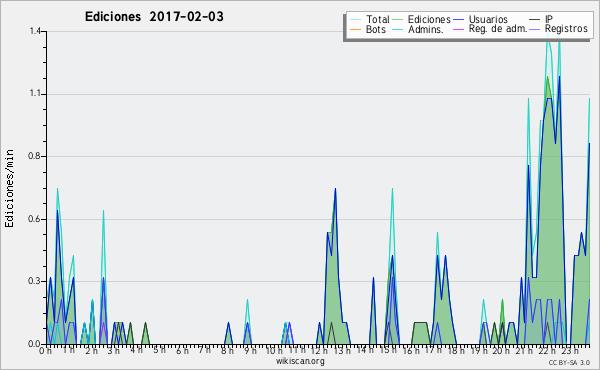Click the 0.8 y-axis value
Screen dimensions: 600x370
pyautogui.click(x=35, y=156)
